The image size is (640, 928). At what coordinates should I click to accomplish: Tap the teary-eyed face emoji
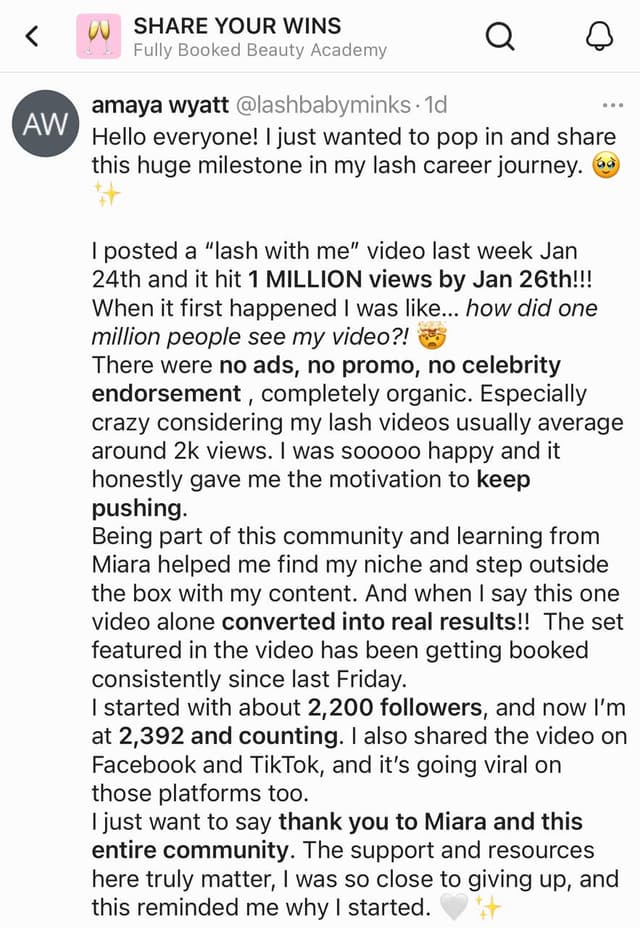(606, 165)
